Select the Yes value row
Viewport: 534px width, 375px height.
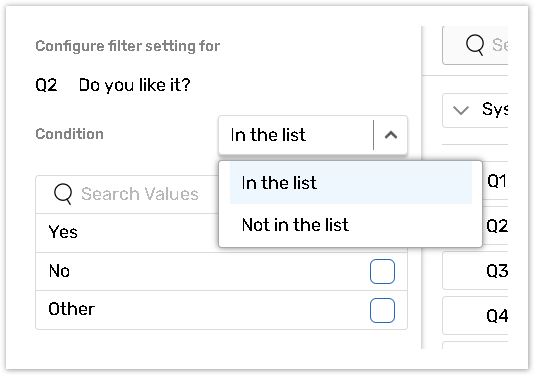point(127,233)
